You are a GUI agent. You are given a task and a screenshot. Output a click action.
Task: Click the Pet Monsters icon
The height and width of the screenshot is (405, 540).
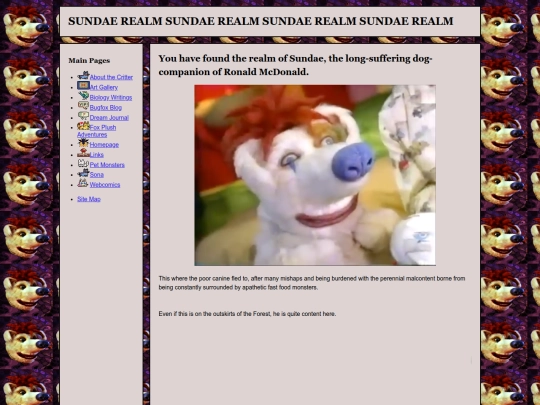(83, 163)
